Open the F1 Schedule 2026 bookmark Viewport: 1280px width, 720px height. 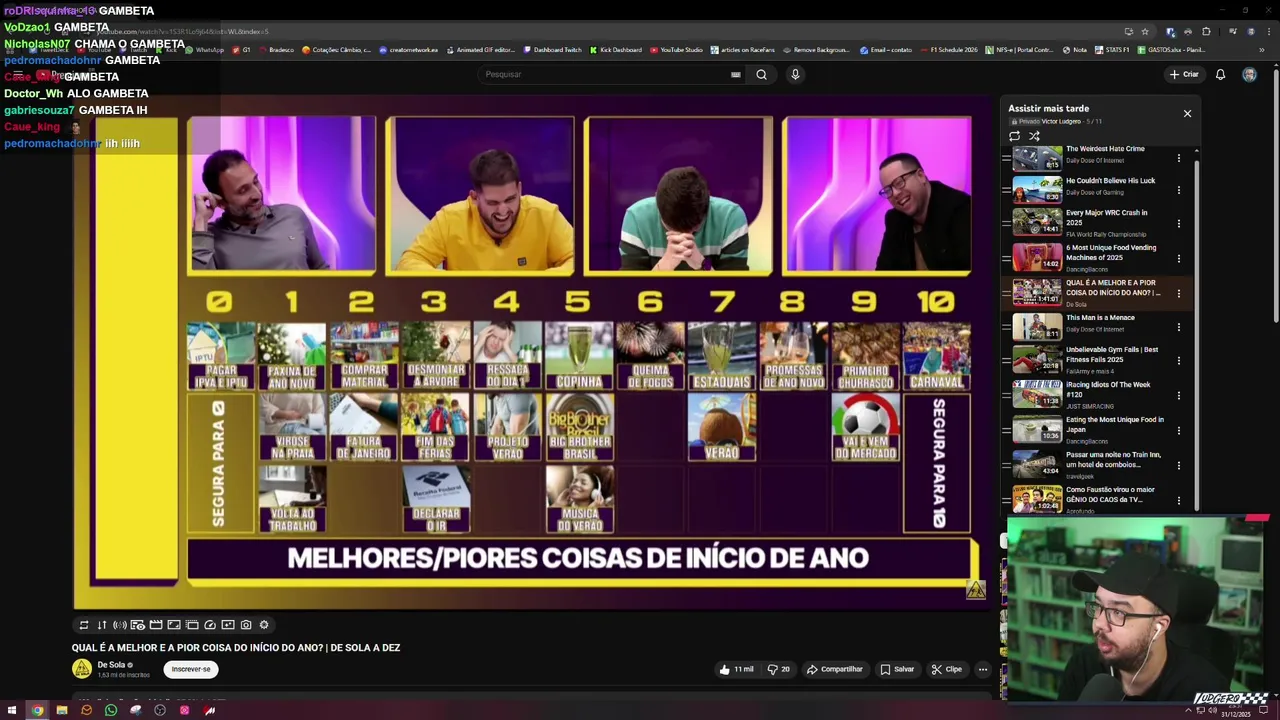click(x=948, y=49)
